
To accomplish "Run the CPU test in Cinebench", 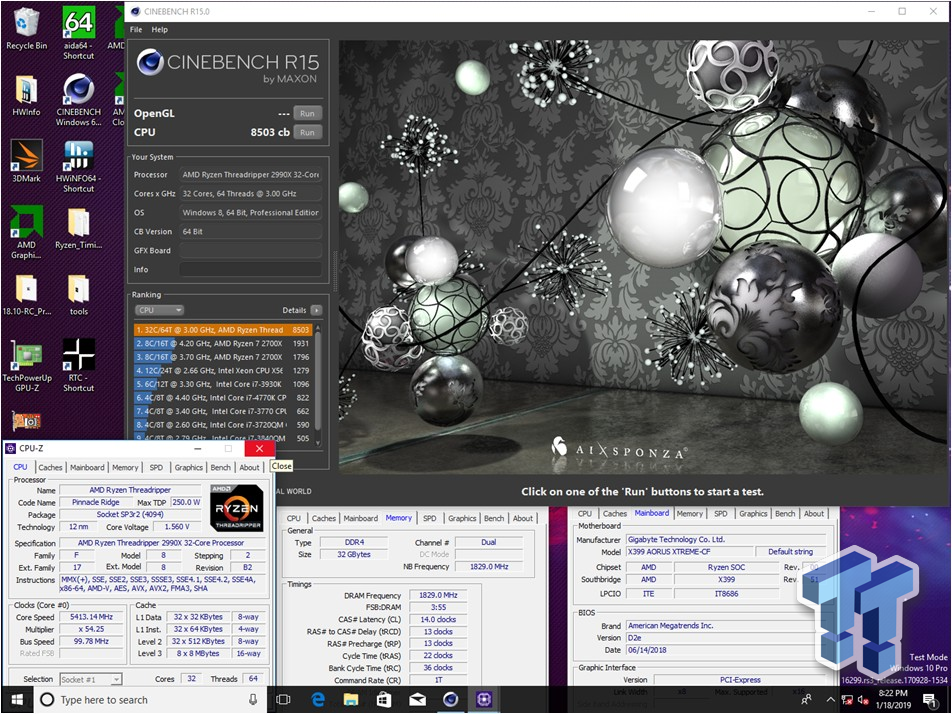I will pyautogui.click(x=307, y=132).
